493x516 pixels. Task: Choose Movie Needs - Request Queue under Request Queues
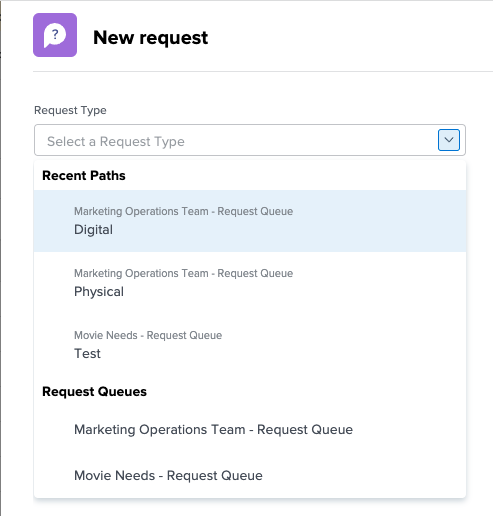click(x=250, y=475)
